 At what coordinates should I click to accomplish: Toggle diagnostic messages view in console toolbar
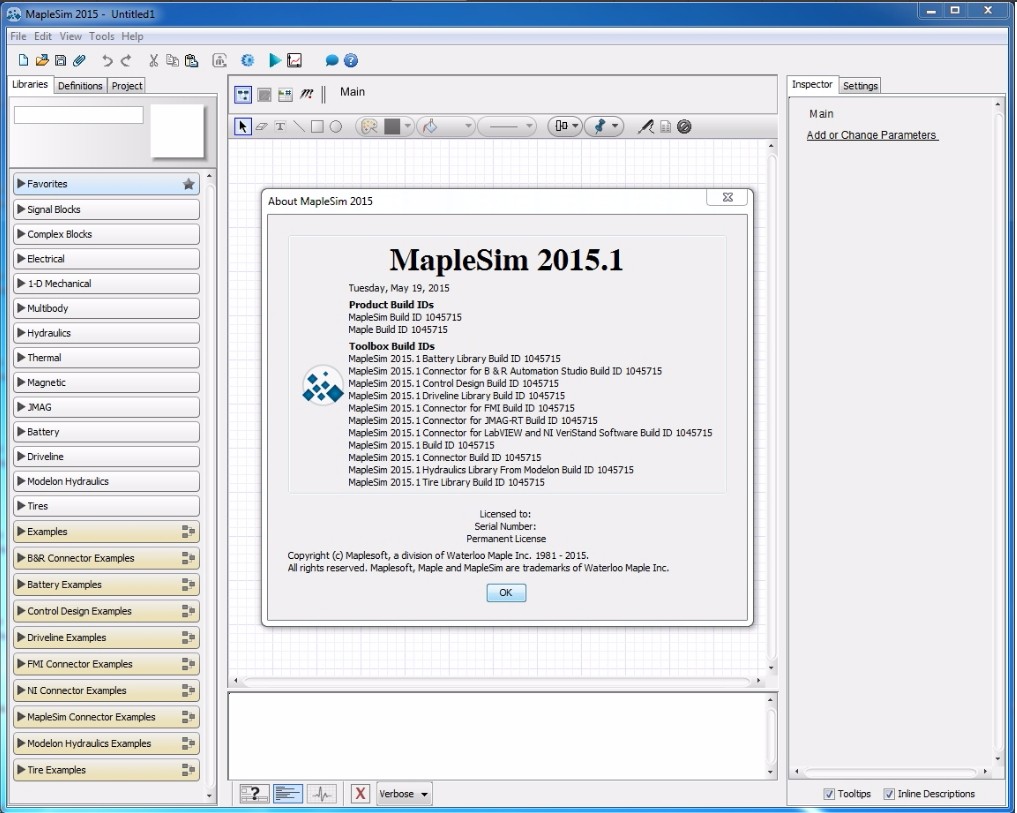click(321, 792)
